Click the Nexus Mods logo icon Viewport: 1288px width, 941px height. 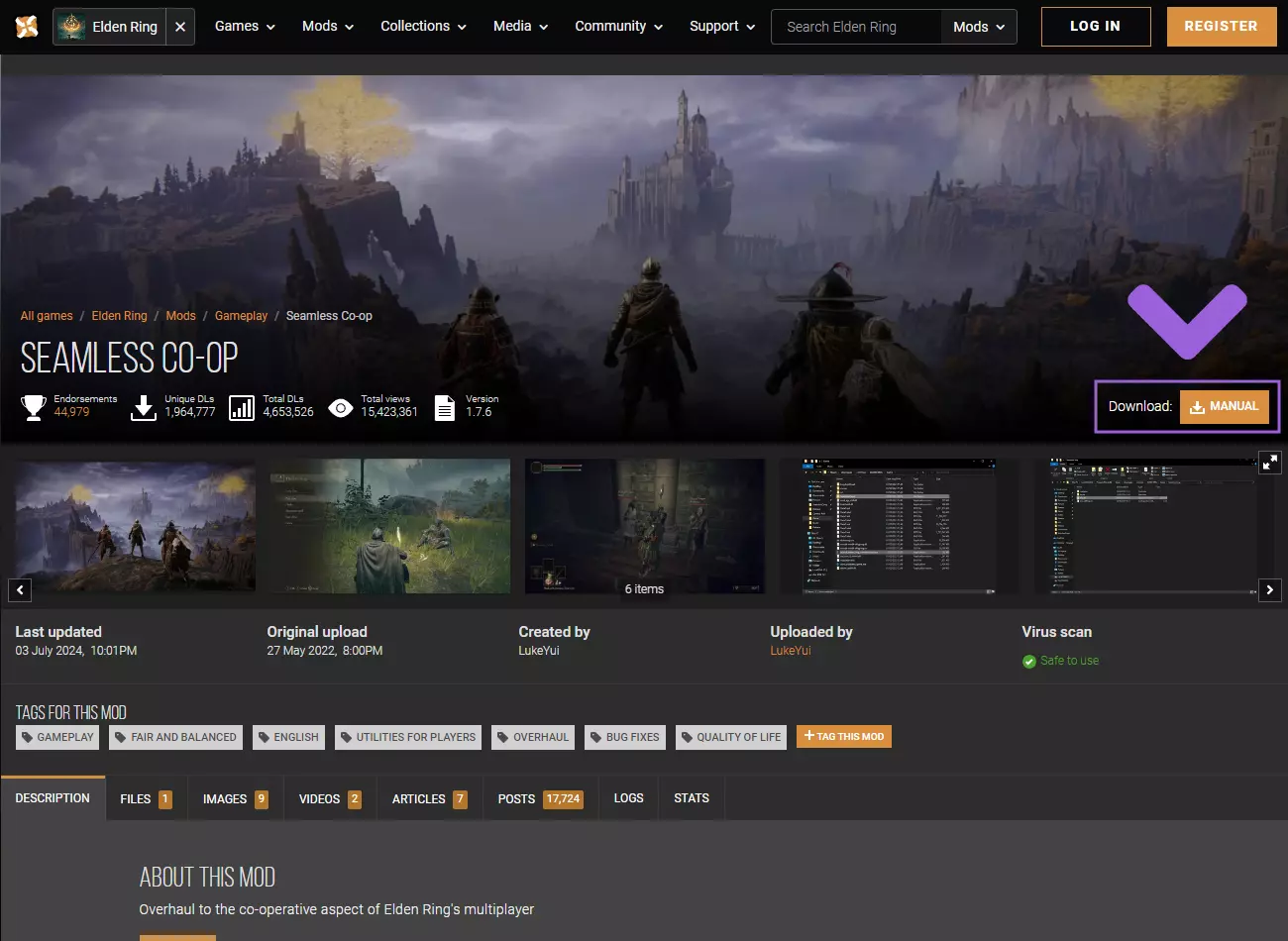pos(27,27)
